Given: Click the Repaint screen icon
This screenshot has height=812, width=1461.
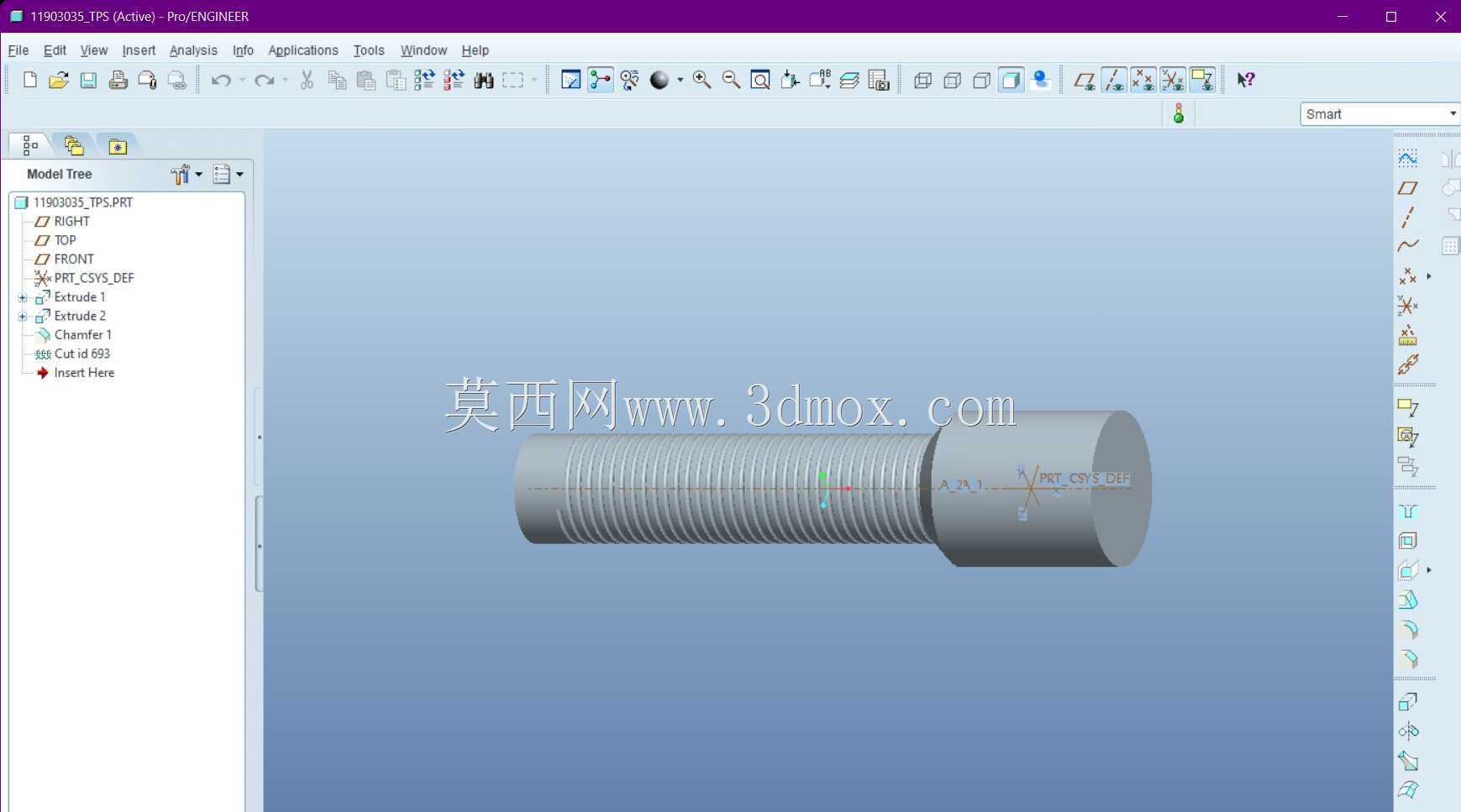Looking at the screenshot, I should (570, 80).
